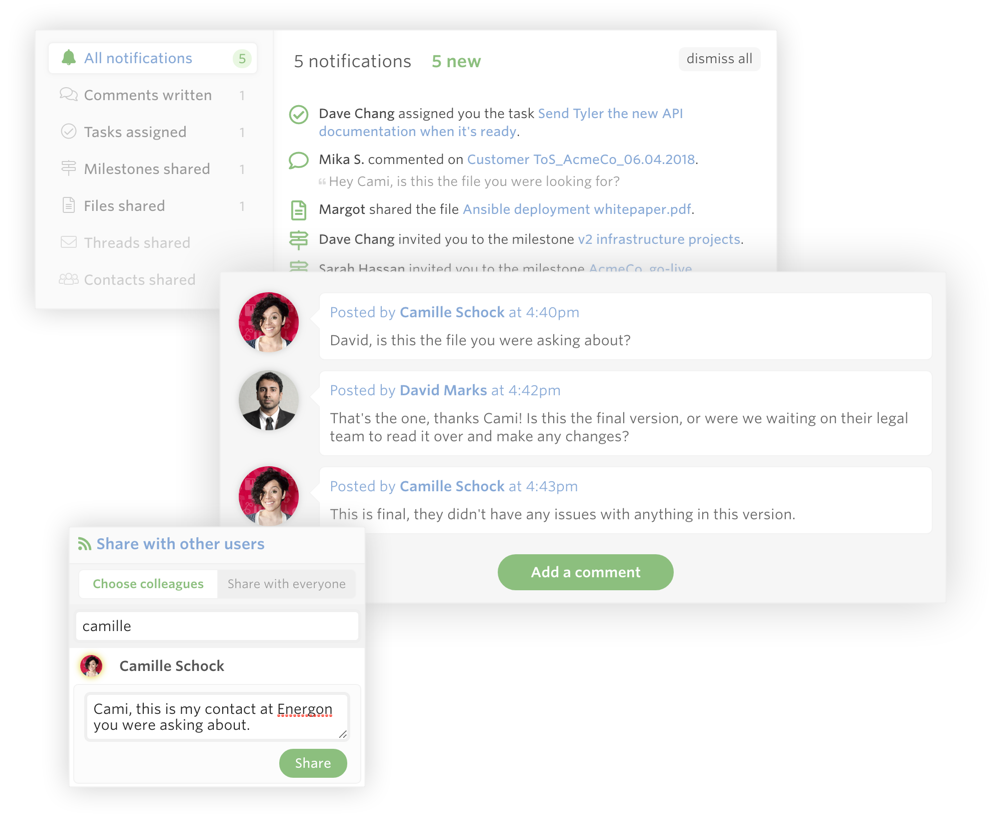The width and height of the screenshot is (996, 817).
Task: Click the people icon beside Contacts shared
Action: [x=69, y=279]
